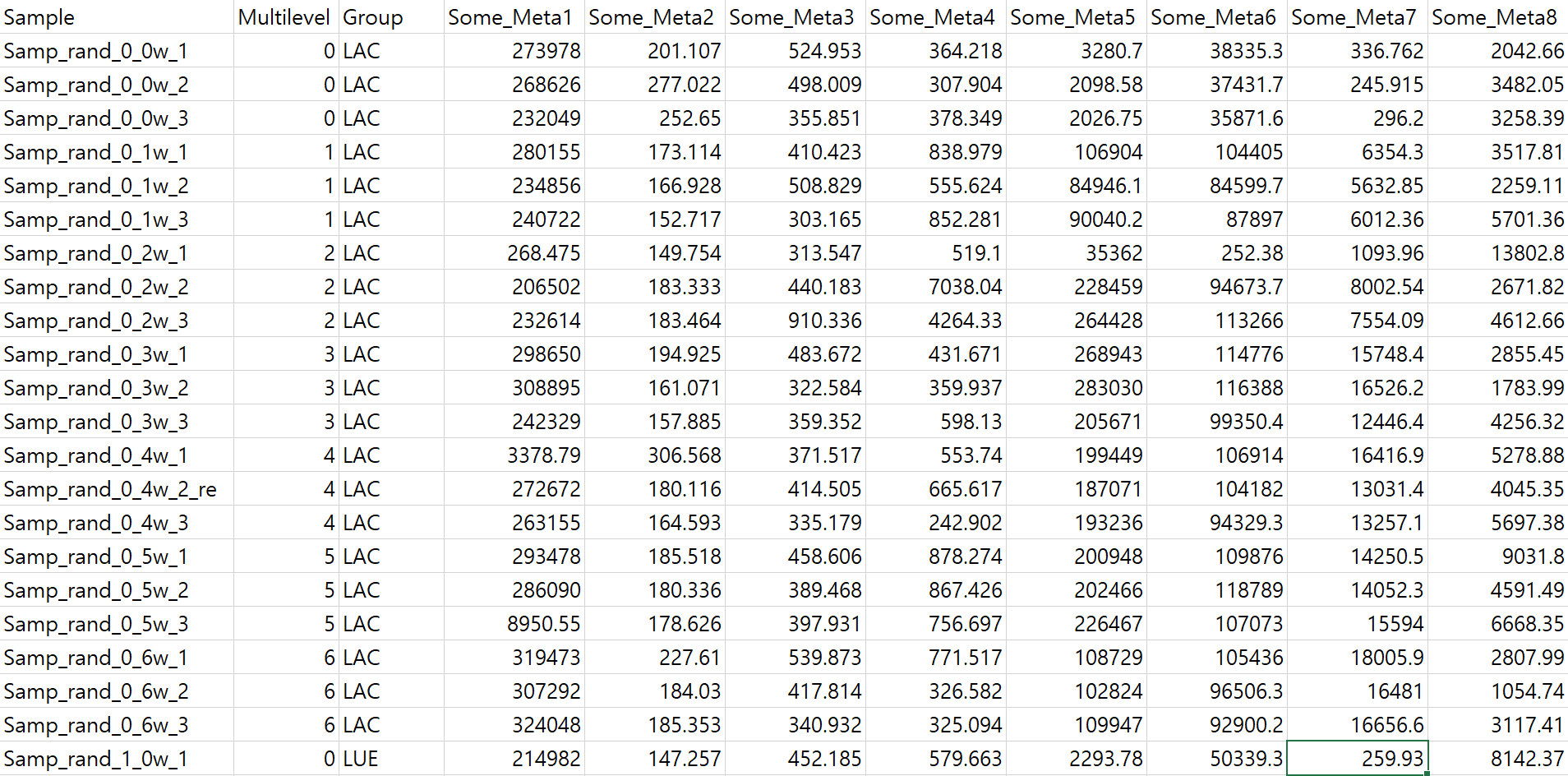Image resolution: width=1568 pixels, height=776 pixels.
Task: Select cell Samp_rand_0_4w_3
Action: pos(117,523)
